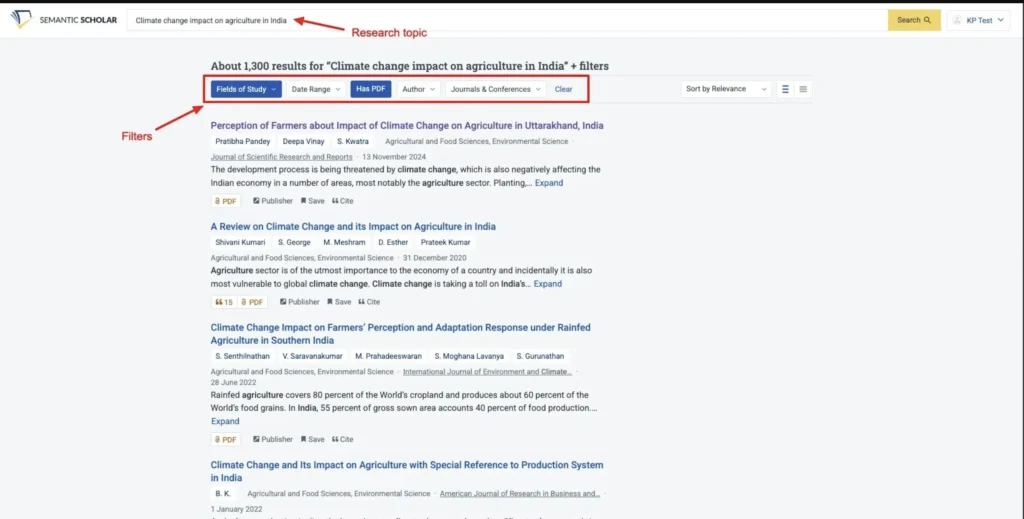Open Production System in India paper
Image resolution: width=1024 pixels, height=519 pixels.
tap(407, 471)
